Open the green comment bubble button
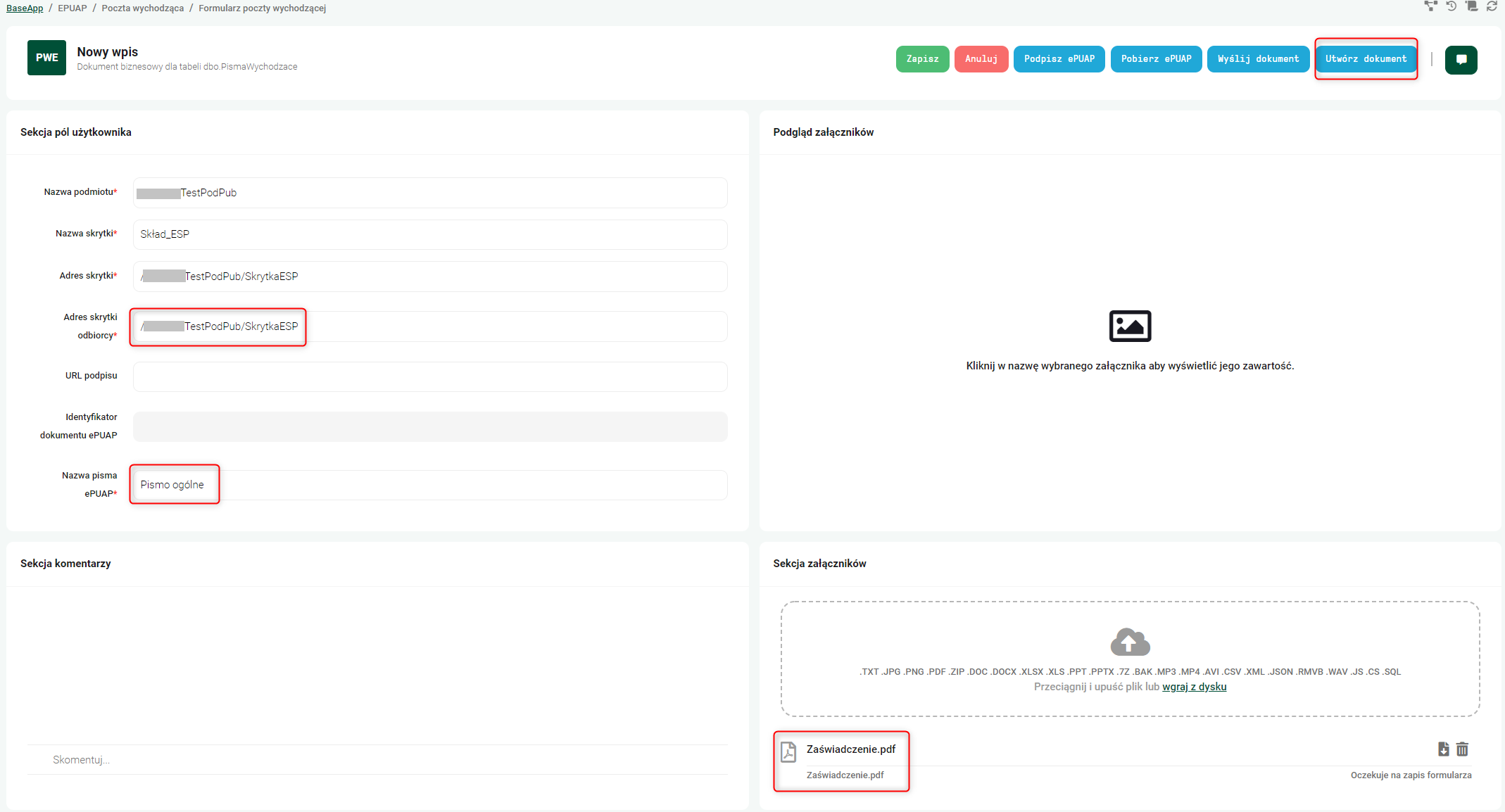This screenshot has height=812, width=1505. click(1461, 59)
